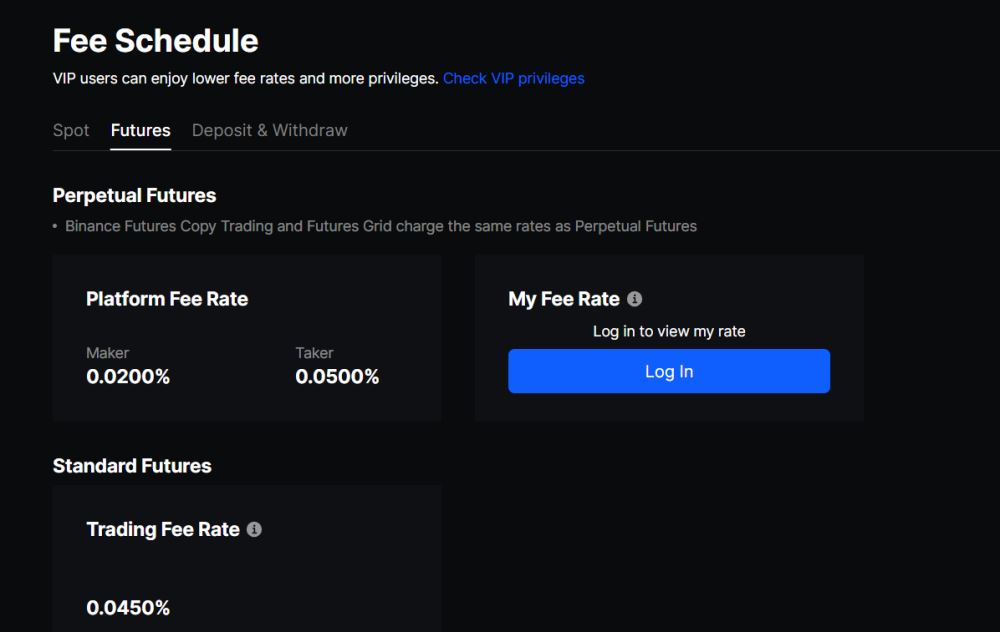This screenshot has width=1000, height=632.
Task: Click the info icon next to Trading Fee Rate
Action: tap(254, 529)
